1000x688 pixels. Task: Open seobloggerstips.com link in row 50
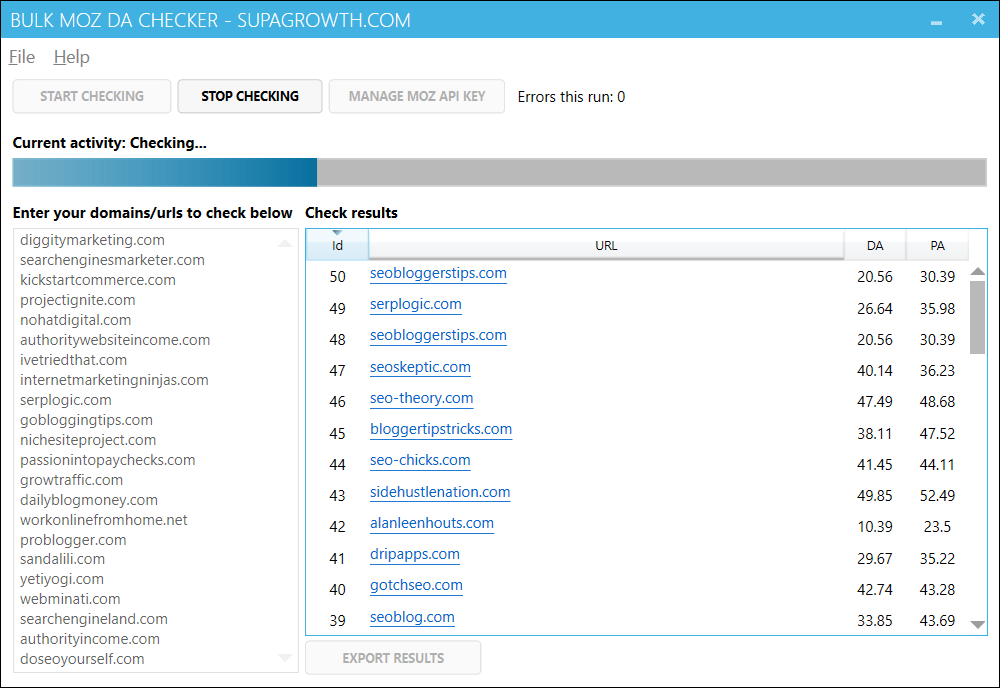pyautogui.click(x=438, y=274)
